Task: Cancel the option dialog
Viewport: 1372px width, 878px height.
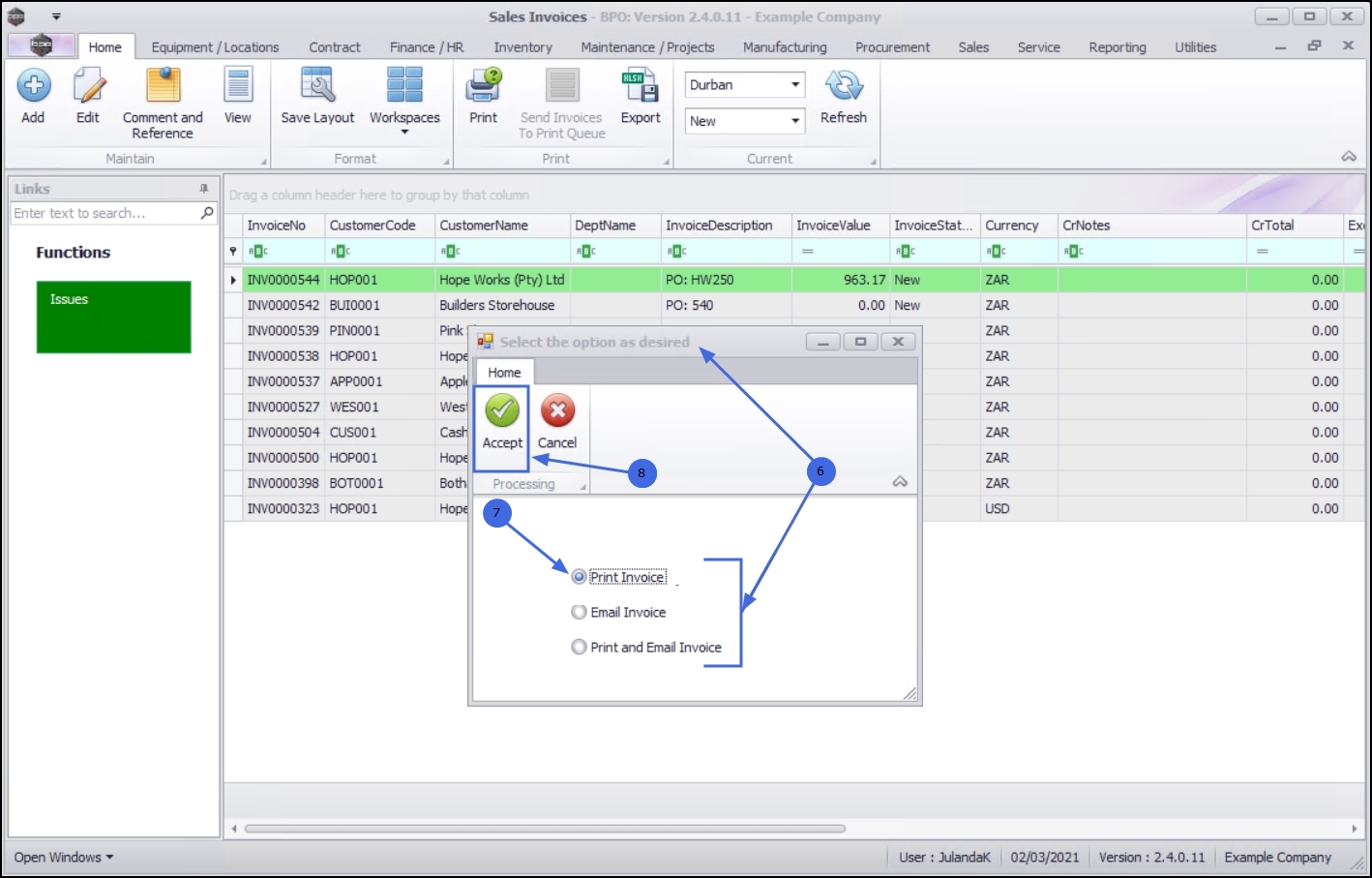Action: coord(557,423)
